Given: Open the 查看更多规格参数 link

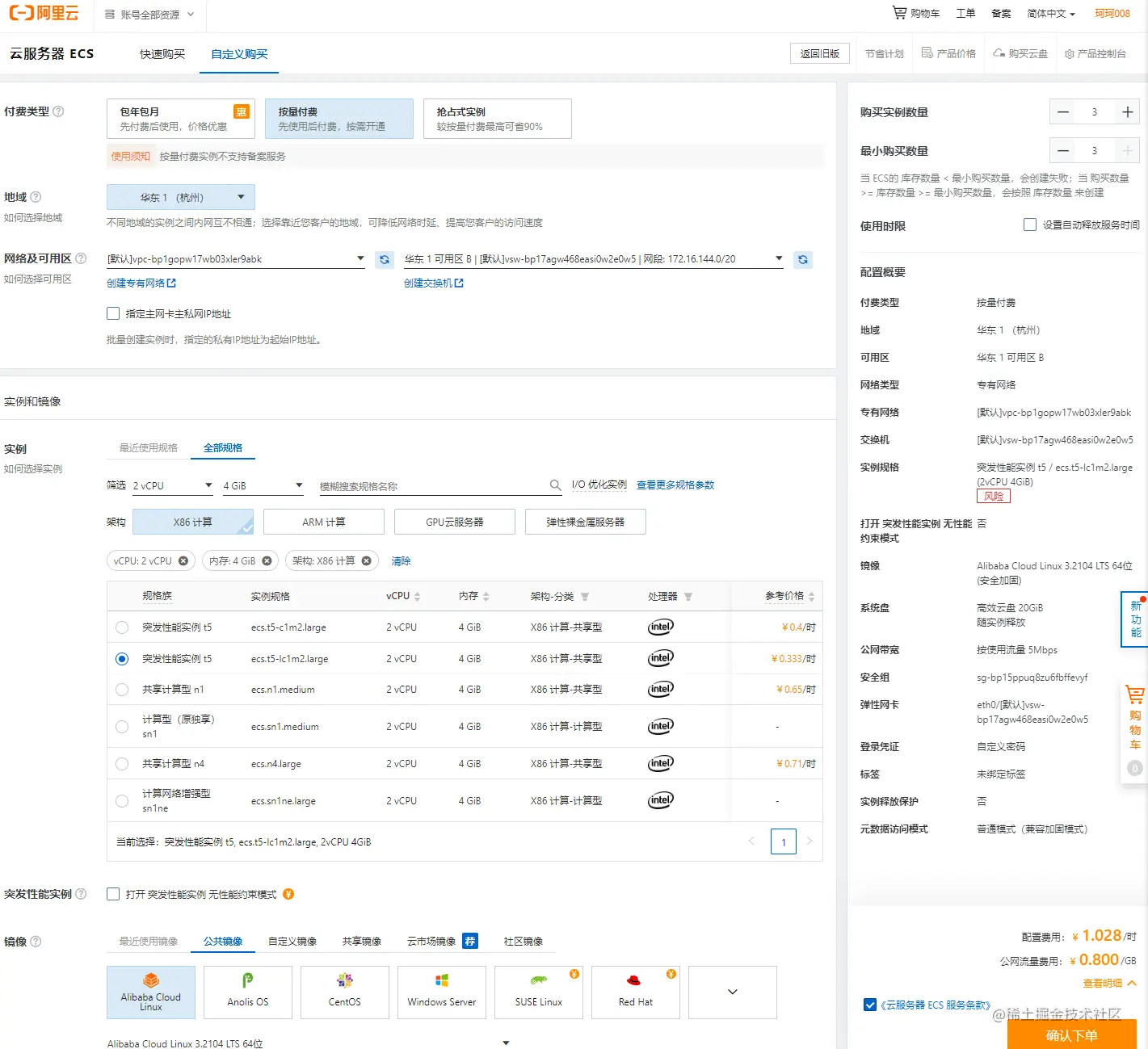Looking at the screenshot, I should click(x=675, y=485).
